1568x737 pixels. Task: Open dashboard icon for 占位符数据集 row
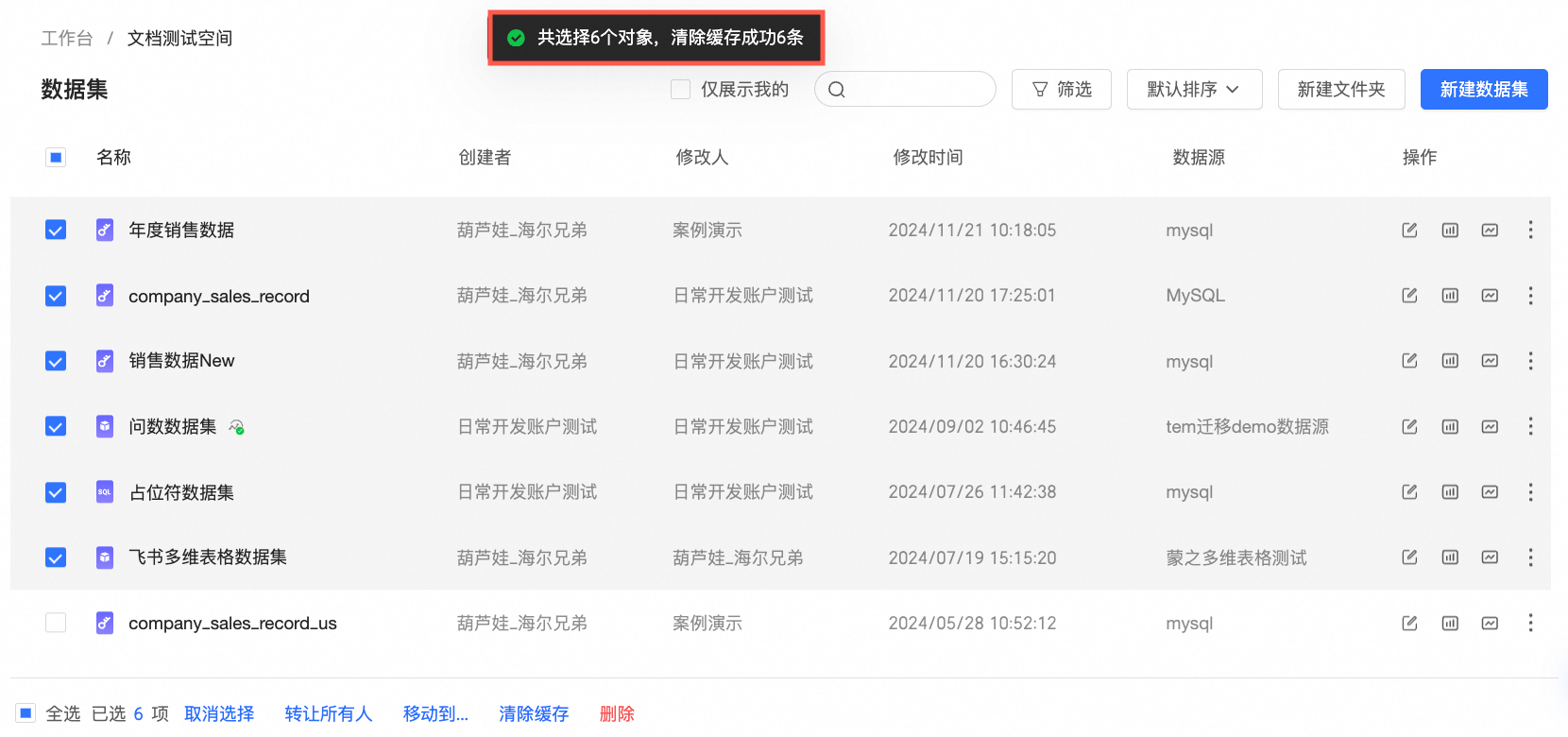pos(1450,492)
